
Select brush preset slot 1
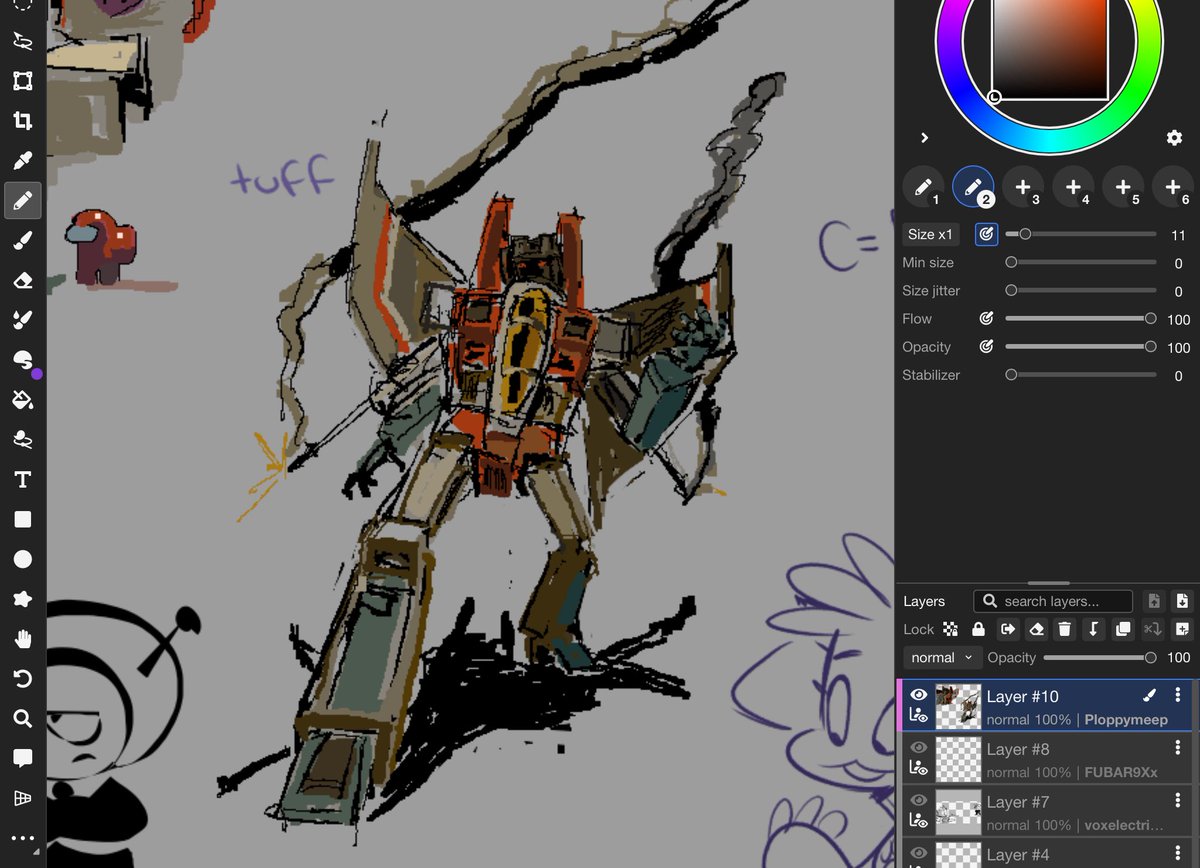[x=923, y=187]
